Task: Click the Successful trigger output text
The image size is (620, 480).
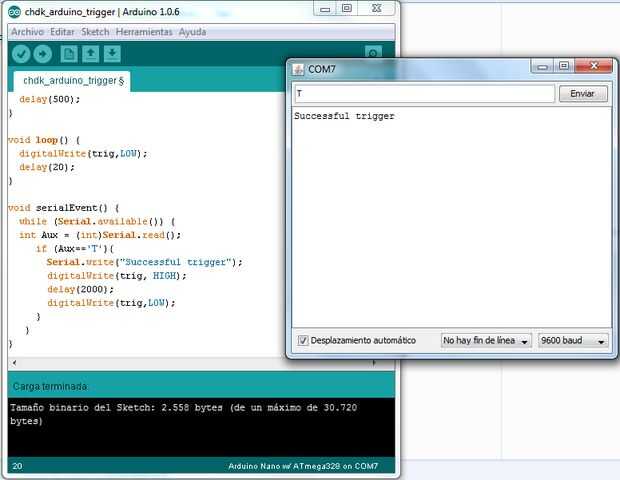Action: coord(344,116)
